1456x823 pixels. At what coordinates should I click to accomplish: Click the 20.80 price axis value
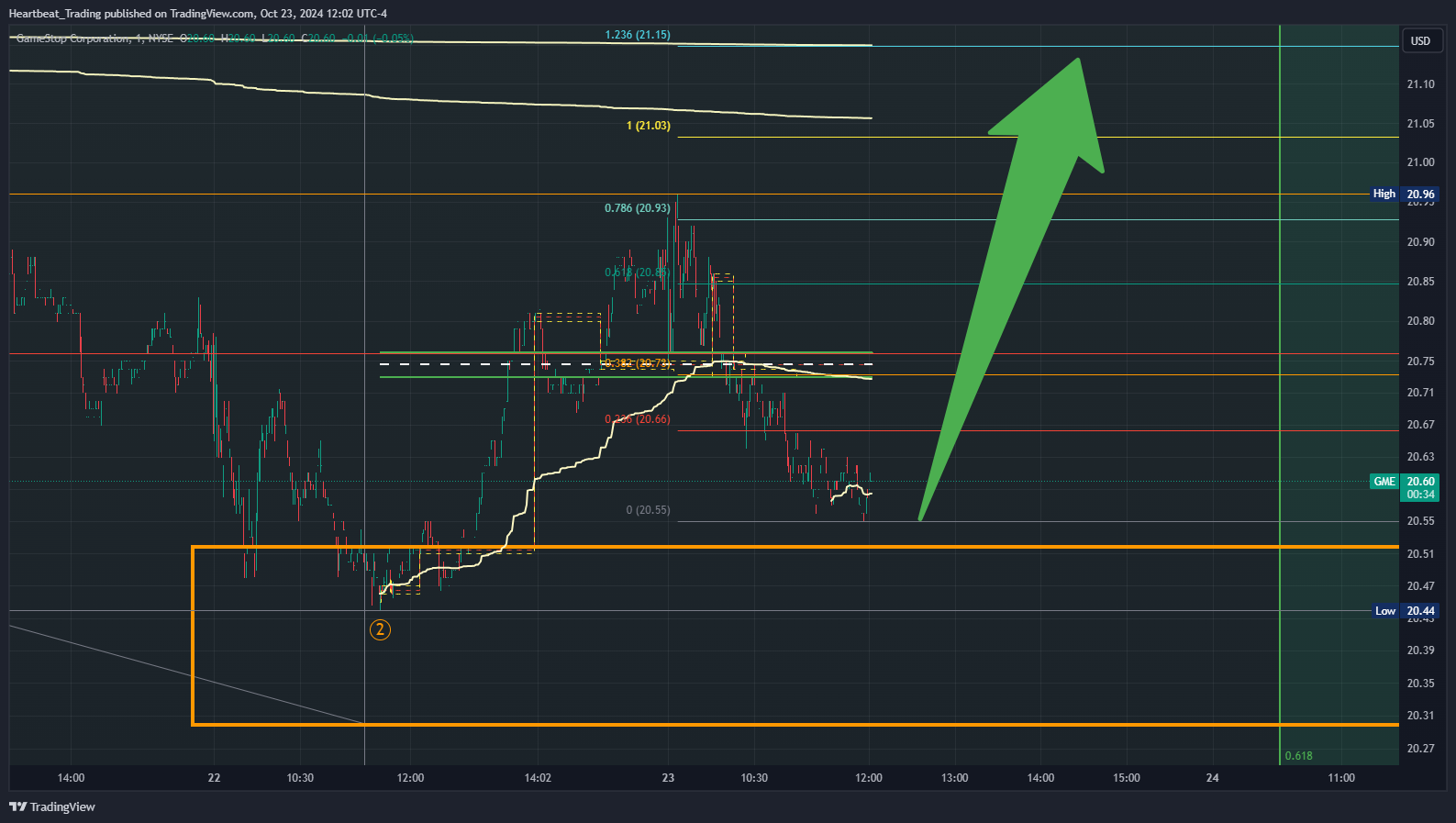point(1420,321)
